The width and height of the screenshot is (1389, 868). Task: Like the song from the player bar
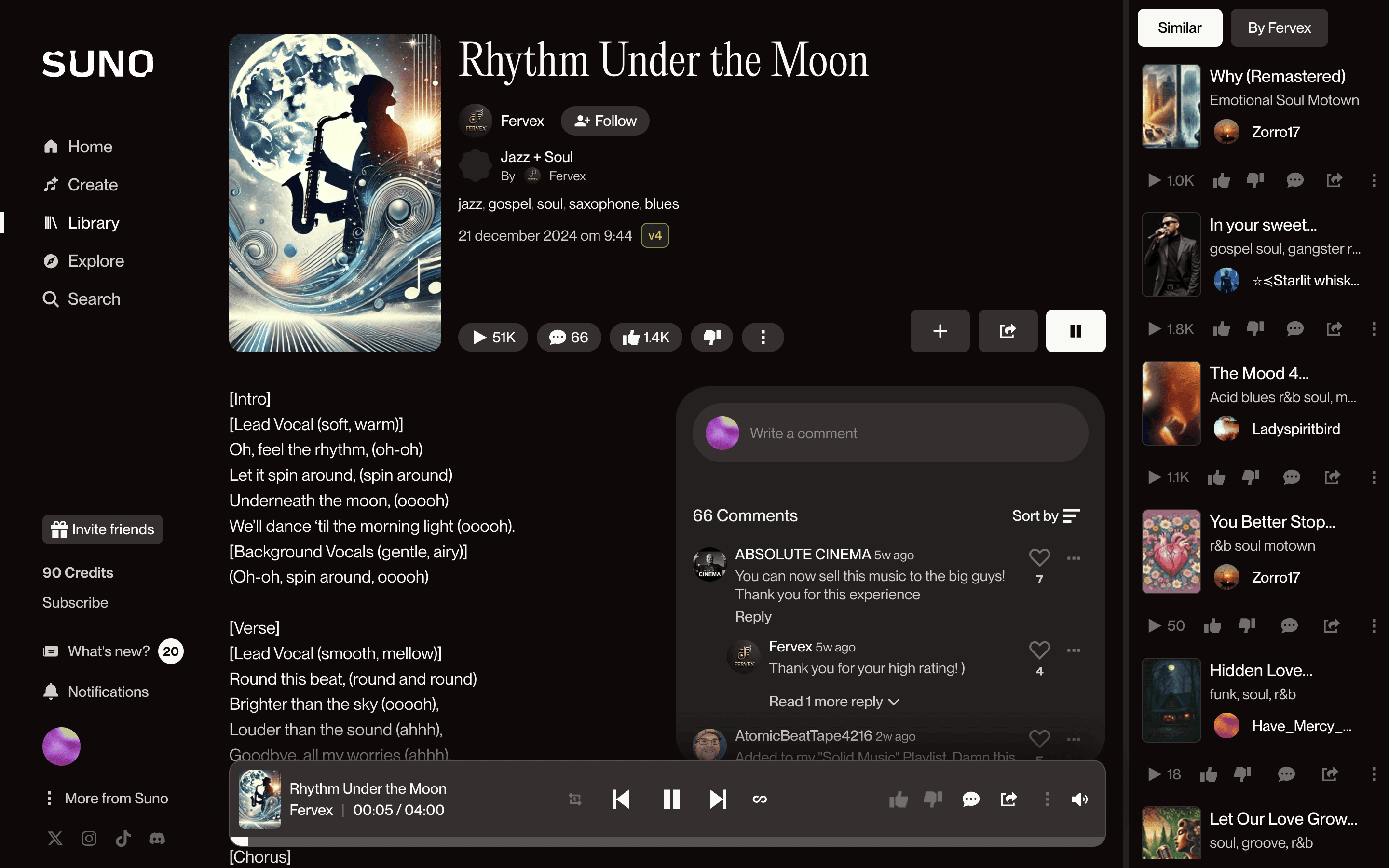coord(898,799)
